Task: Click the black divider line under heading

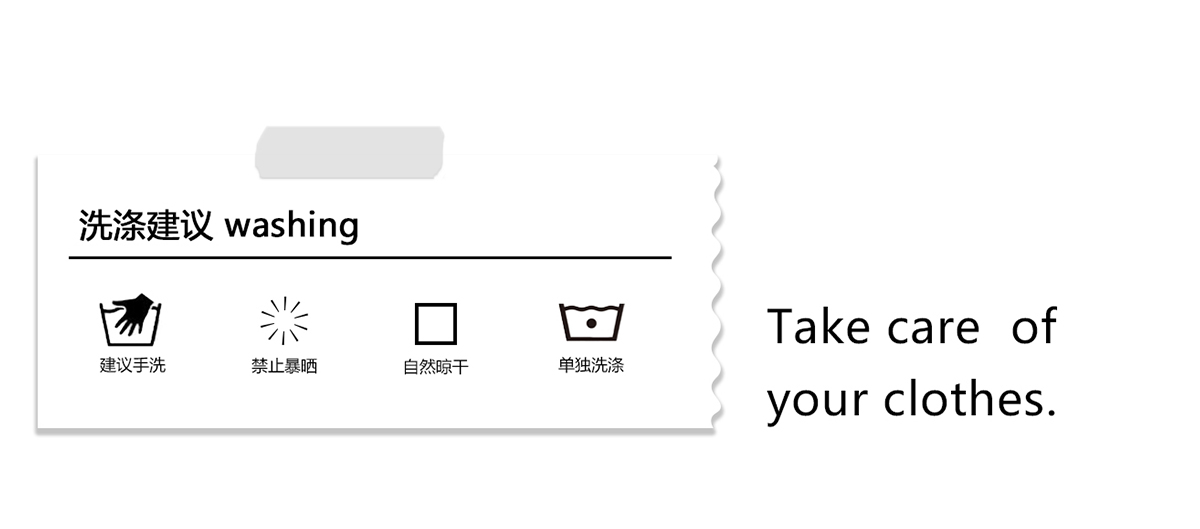Action: coord(370,258)
